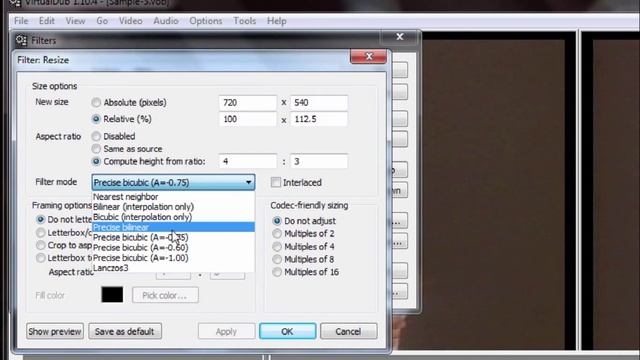Image resolution: width=640 pixels, height=360 pixels.
Task: Toggle the Interlaced checkbox
Action: point(276,182)
